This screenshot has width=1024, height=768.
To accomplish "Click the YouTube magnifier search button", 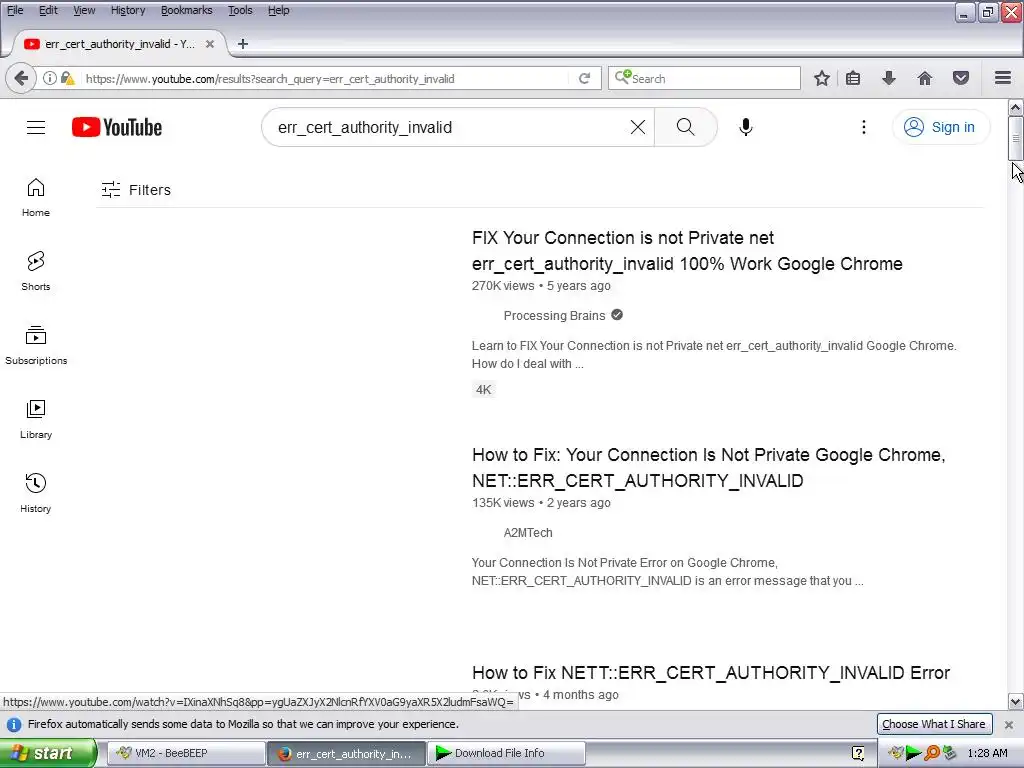I will click(685, 127).
